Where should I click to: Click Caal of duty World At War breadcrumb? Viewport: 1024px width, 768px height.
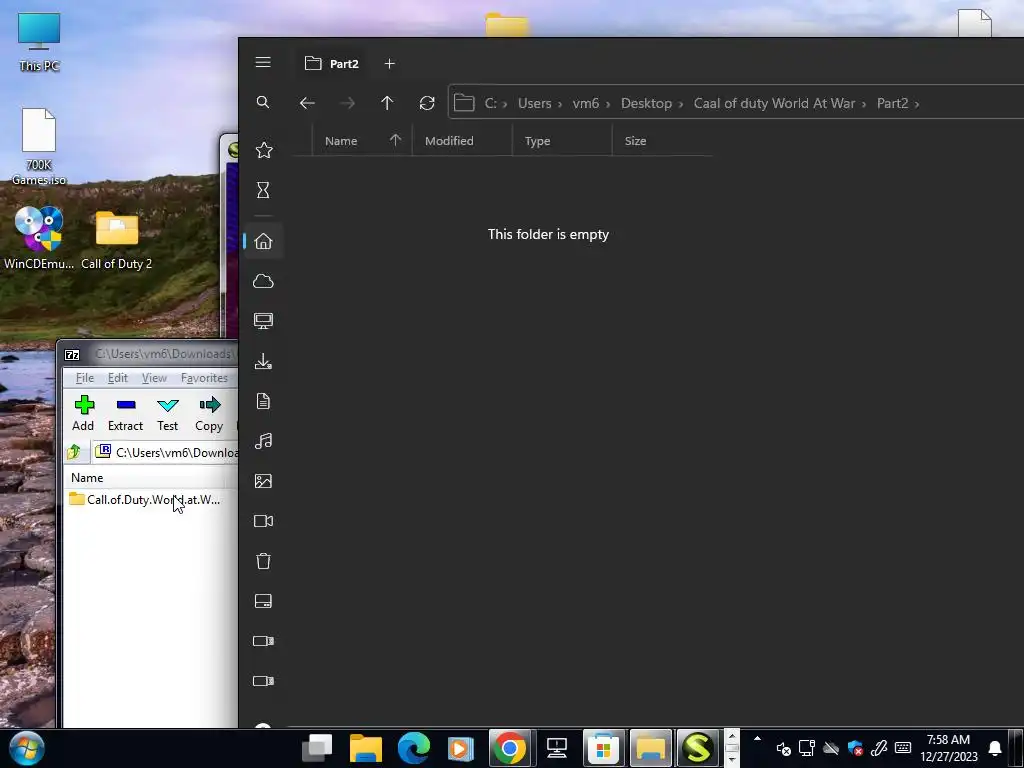[774, 103]
